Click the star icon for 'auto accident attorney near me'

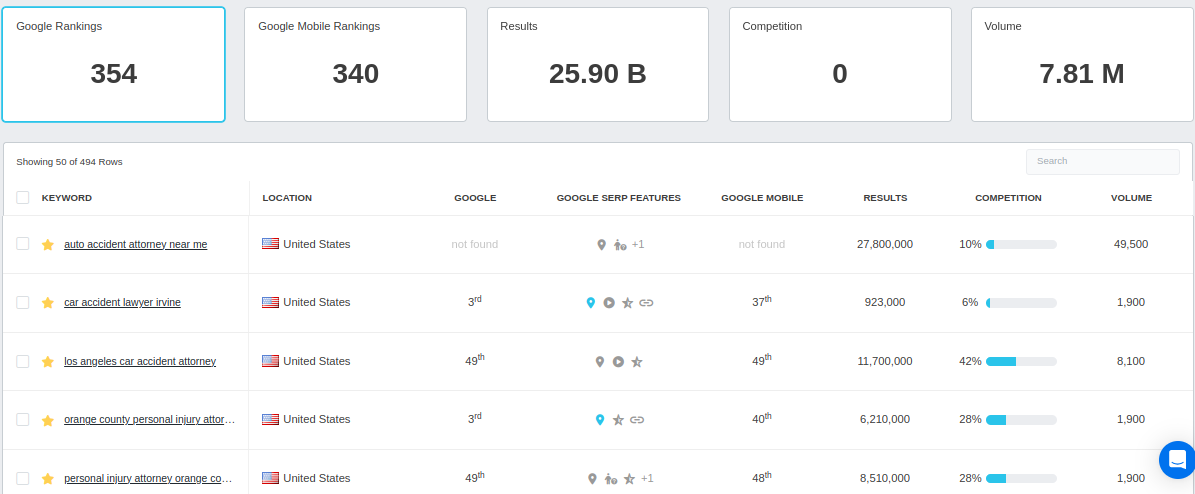click(47, 244)
